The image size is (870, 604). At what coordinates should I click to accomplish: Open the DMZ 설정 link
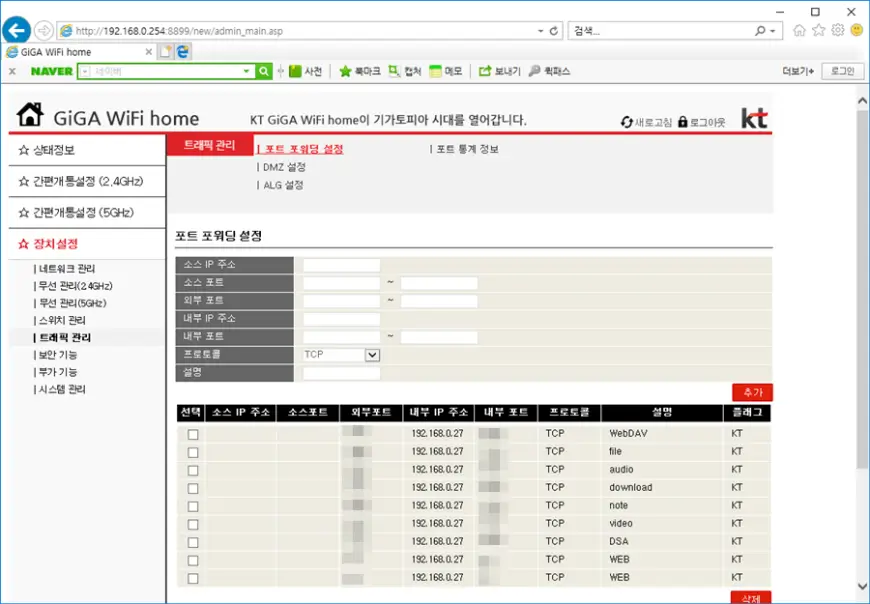283,167
